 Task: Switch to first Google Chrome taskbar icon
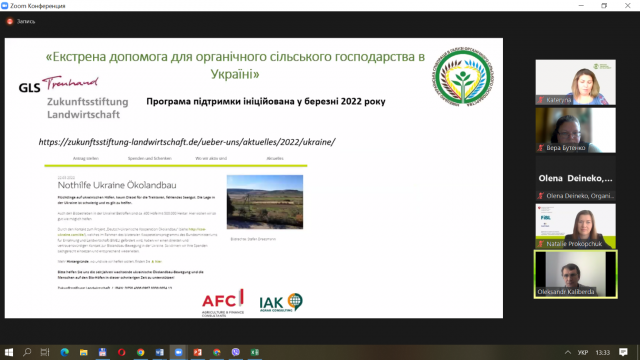[x=140, y=352]
